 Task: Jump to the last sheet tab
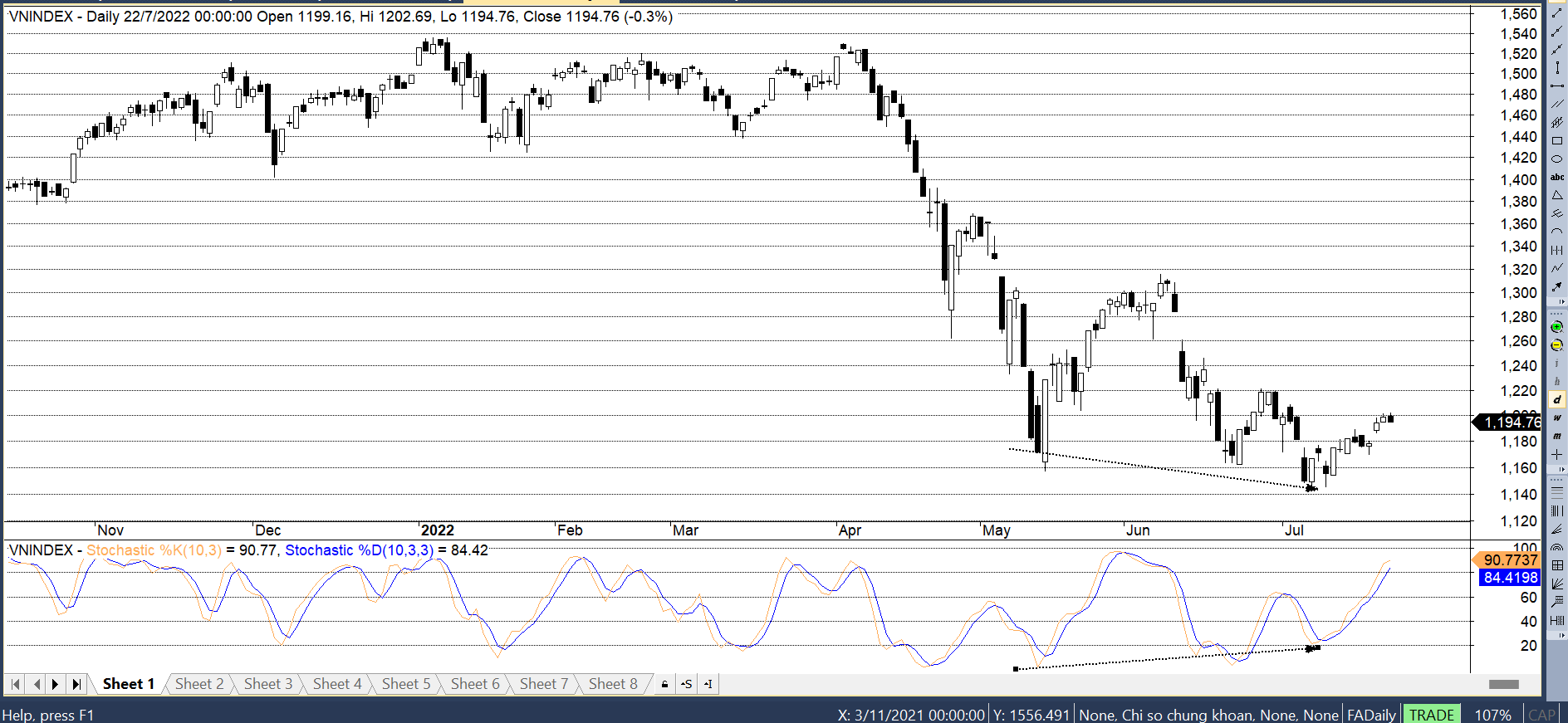pyautogui.click(x=76, y=685)
